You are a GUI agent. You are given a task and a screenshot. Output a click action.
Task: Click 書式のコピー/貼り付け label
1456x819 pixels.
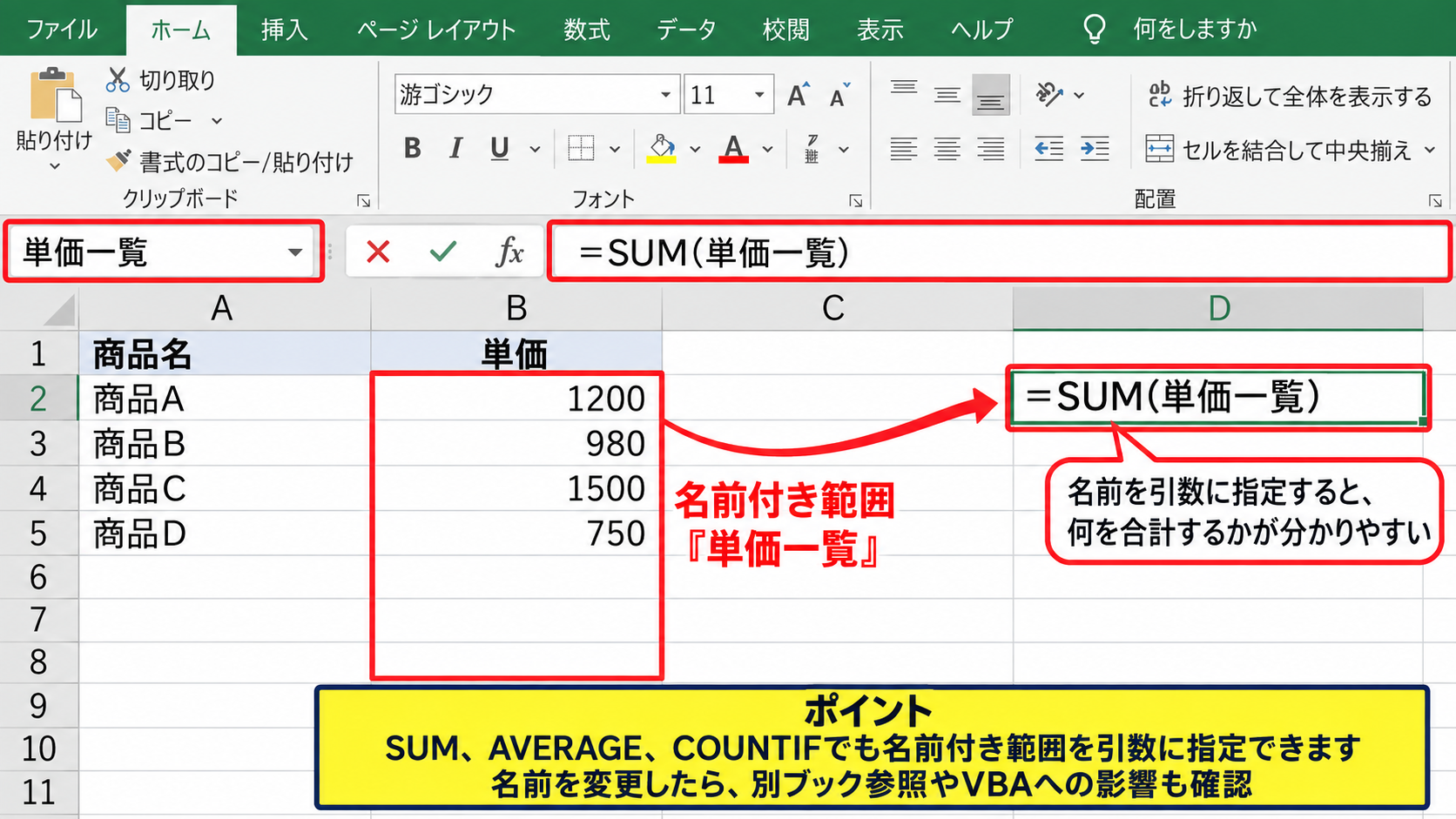(246, 162)
